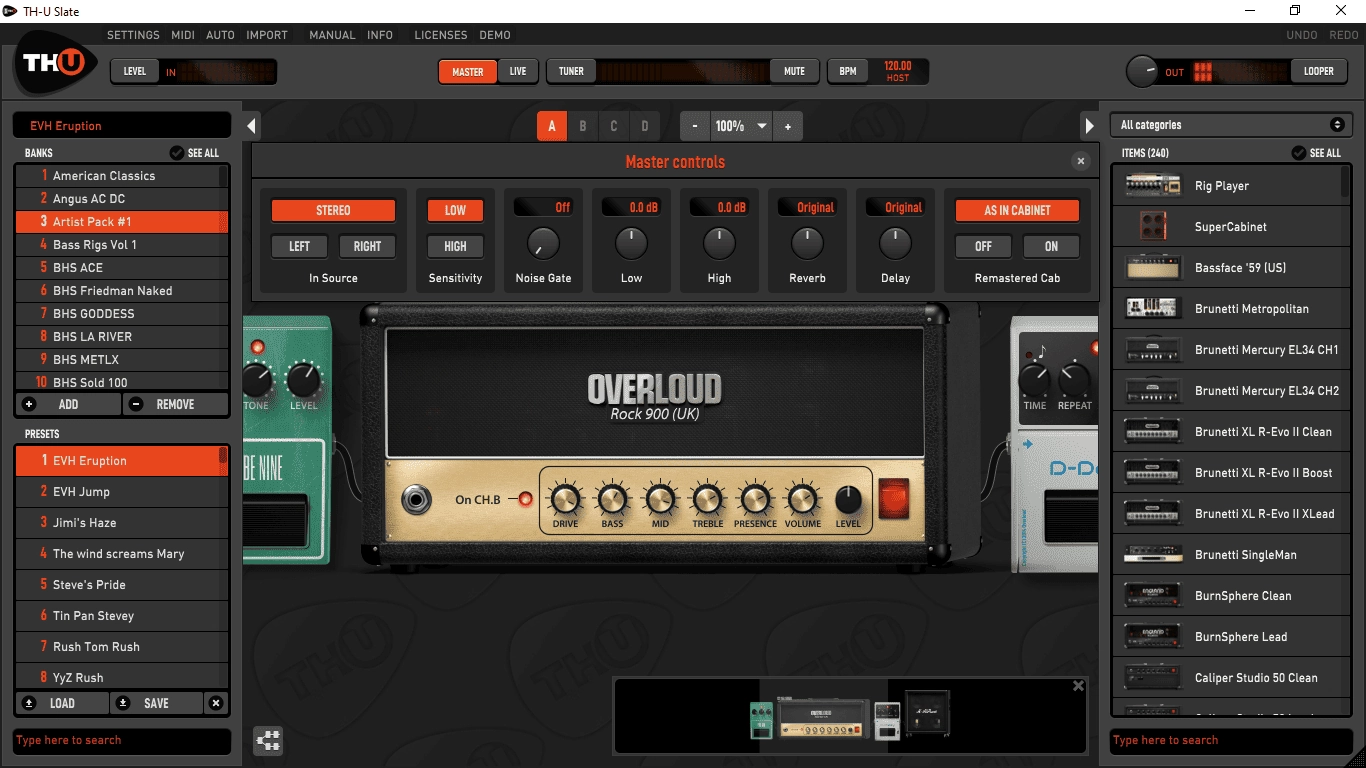Toggle the On CH.B channel LED
This screenshot has height=768, width=1366.
(x=526, y=499)
